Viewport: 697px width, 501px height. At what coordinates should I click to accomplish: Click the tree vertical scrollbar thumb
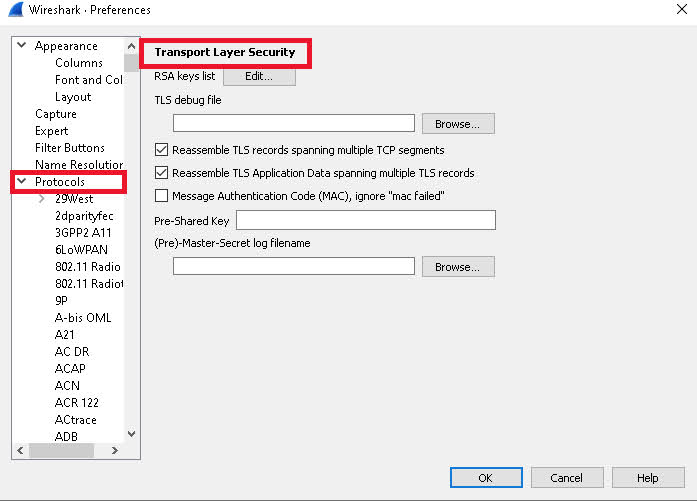pos(131,63)
